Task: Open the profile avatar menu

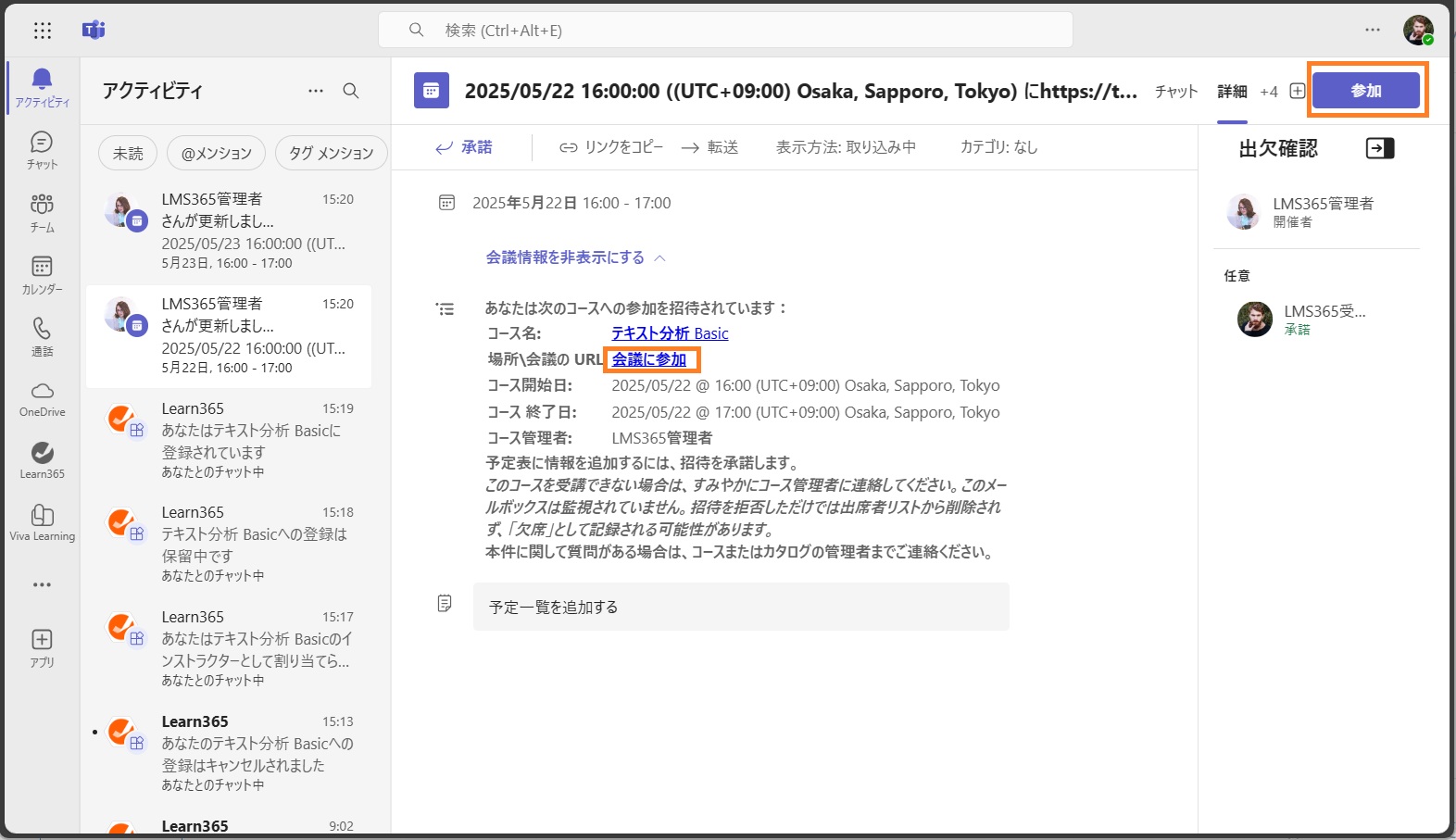Action: point(1418,30)
